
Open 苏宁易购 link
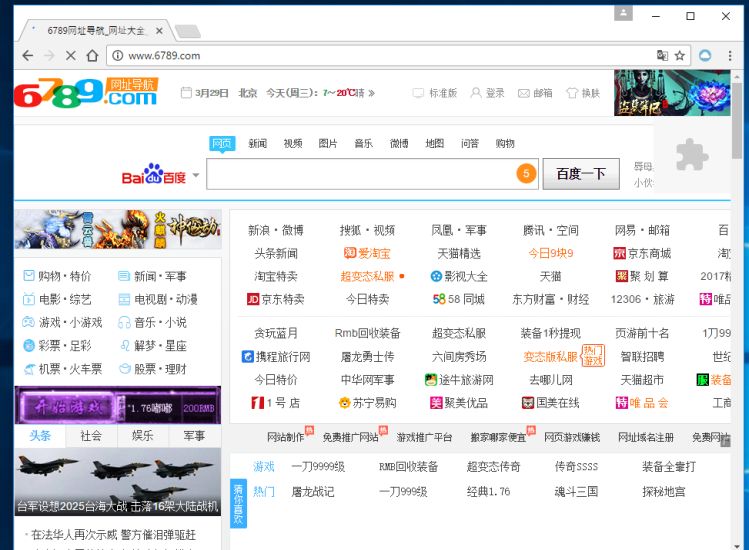[x=367, y=403]
